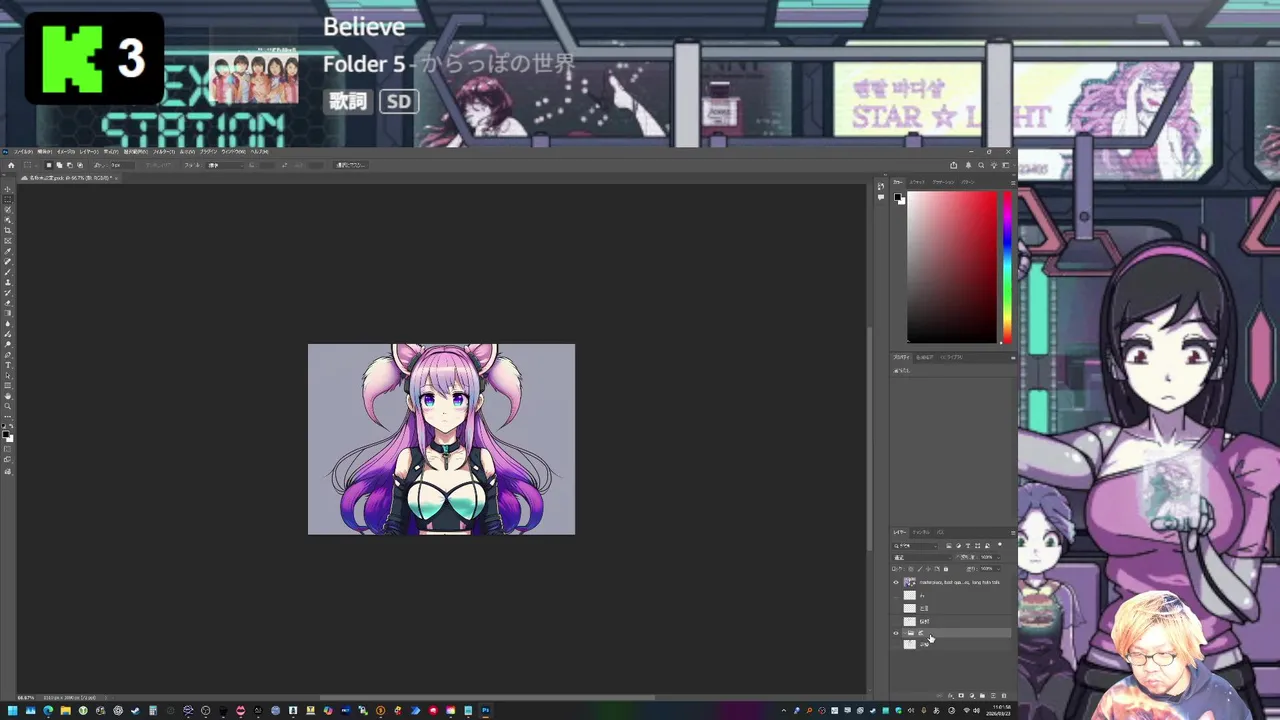Hide the group layer via eye icon
Image resolution: width=1280 pixels, height=720 pixels.
coord(896,633)
